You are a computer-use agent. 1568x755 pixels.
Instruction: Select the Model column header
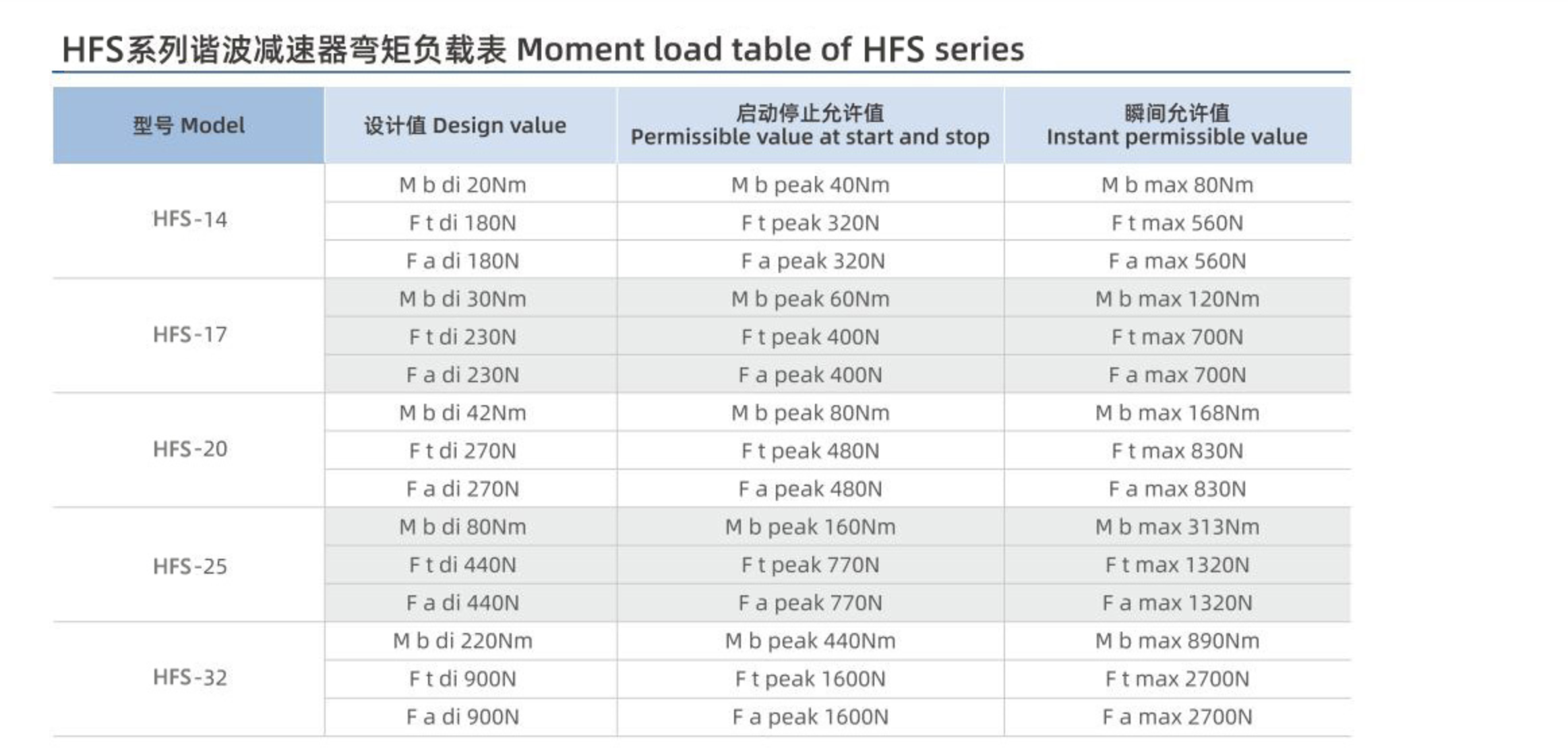click(x=189, y=125)
